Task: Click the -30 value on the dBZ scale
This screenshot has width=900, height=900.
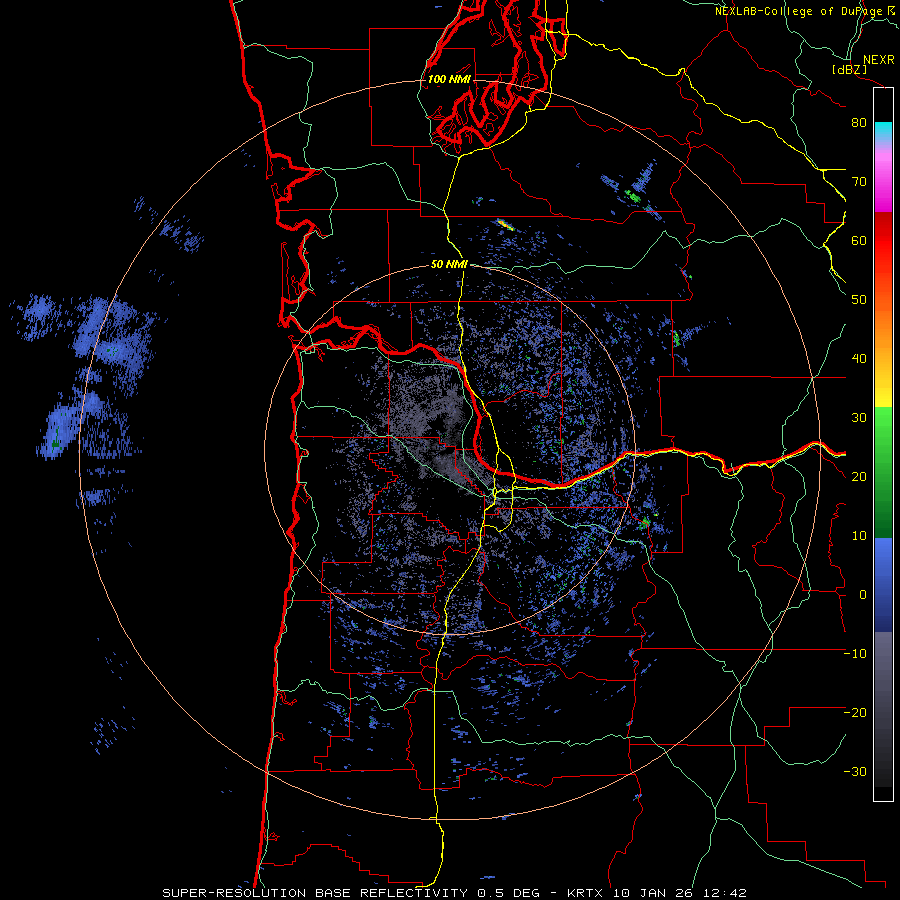Action: click(x=855, y=772)
